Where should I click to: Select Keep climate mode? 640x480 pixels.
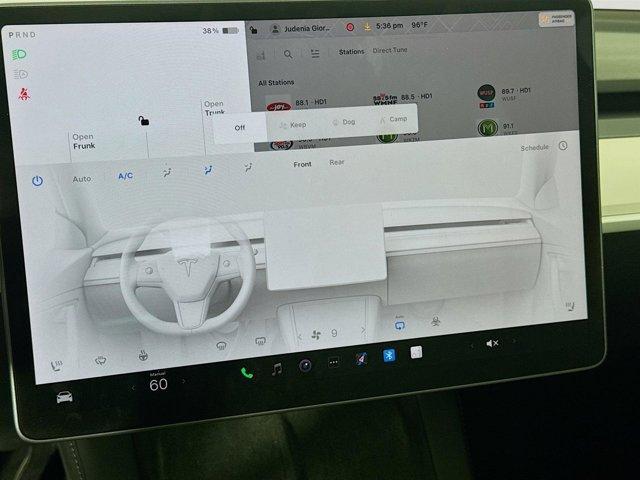[x=293, y=125]
